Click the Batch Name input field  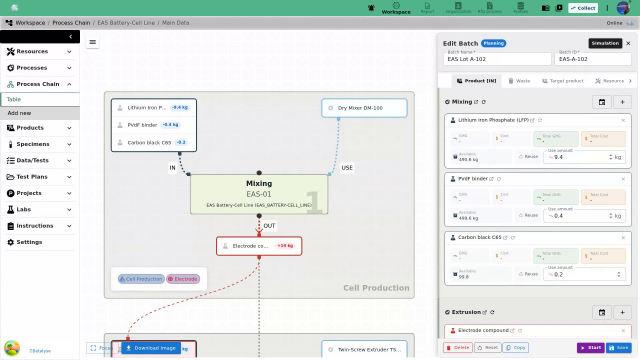(x=497, y=59)
